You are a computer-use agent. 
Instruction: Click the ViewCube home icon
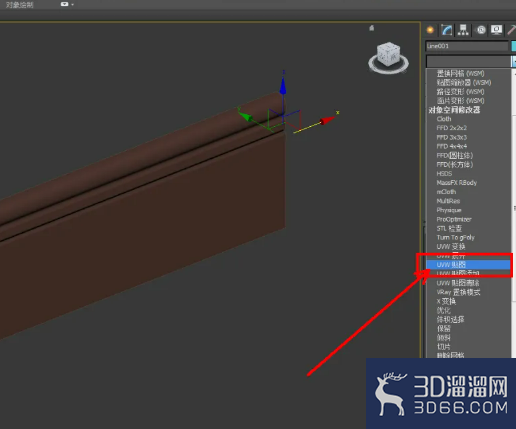(372, 28)
